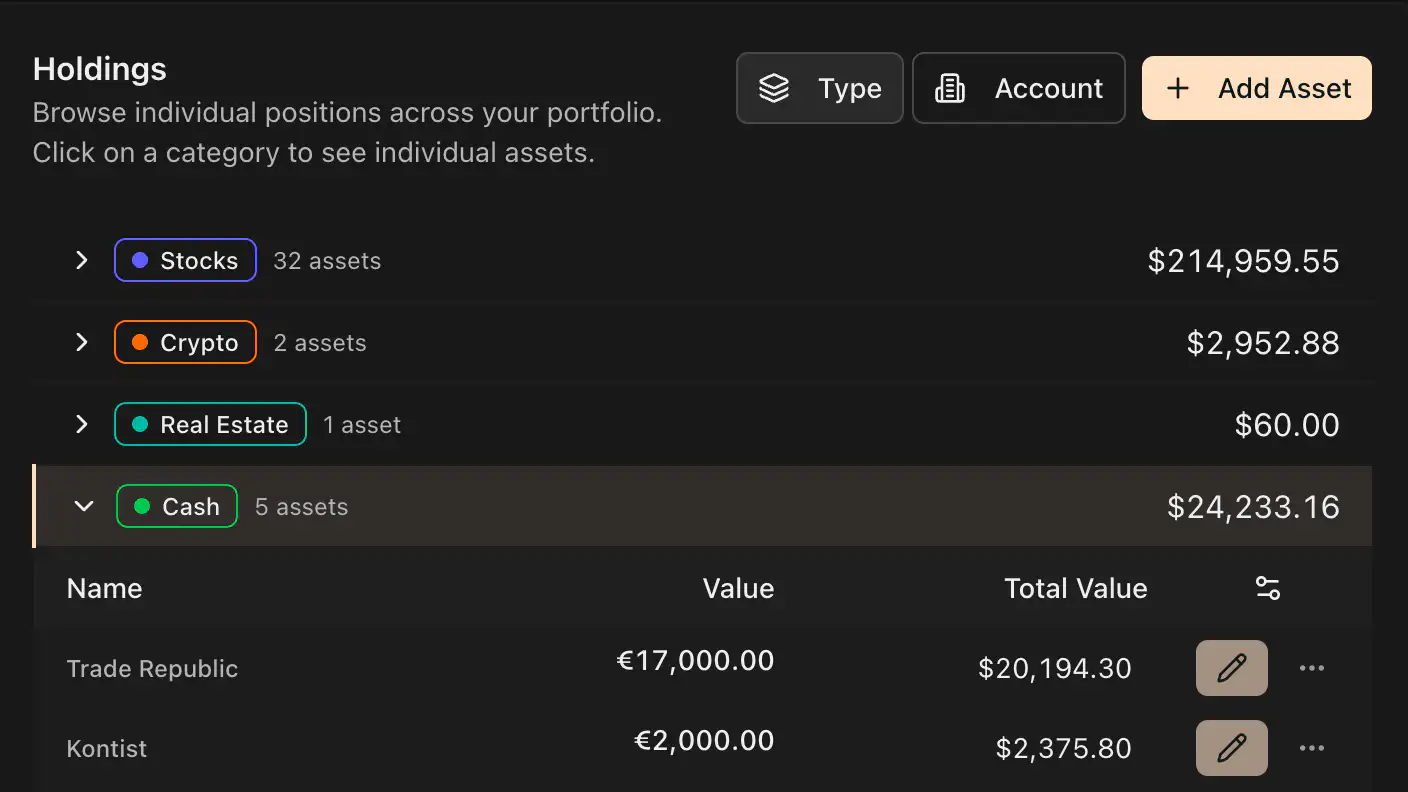Open the column settings icon in the table header
1408x792 pixels.
[x=1268, y=588]
